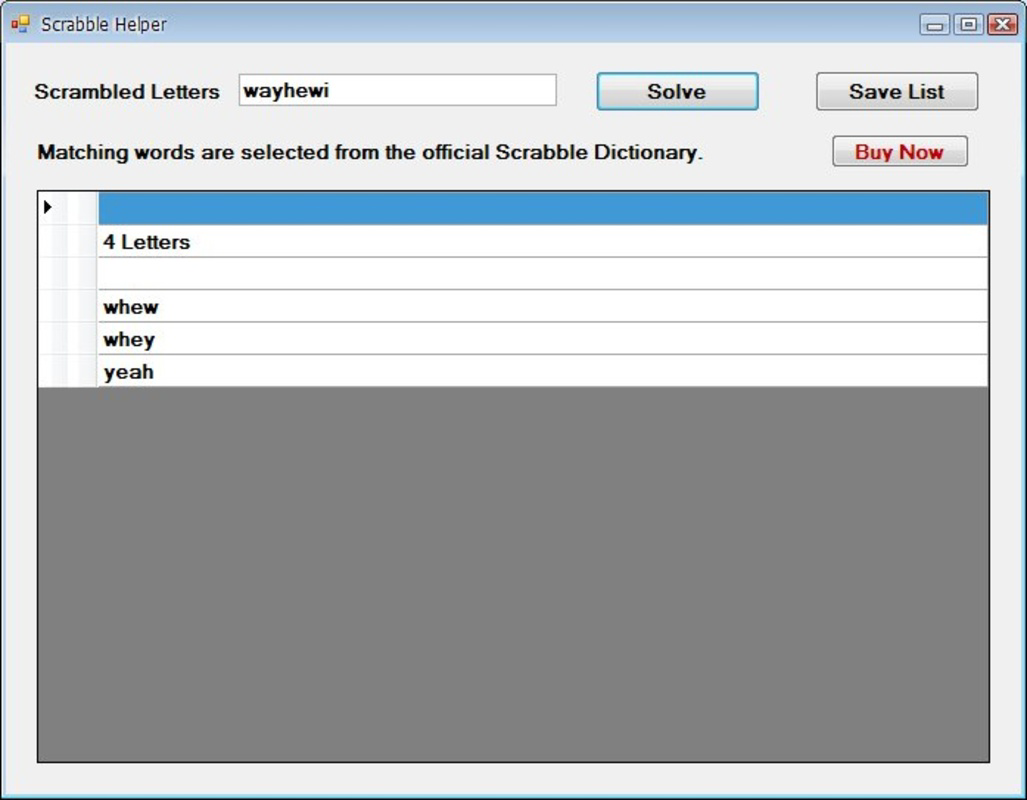Close the Scrabble Helper window

1002,25
